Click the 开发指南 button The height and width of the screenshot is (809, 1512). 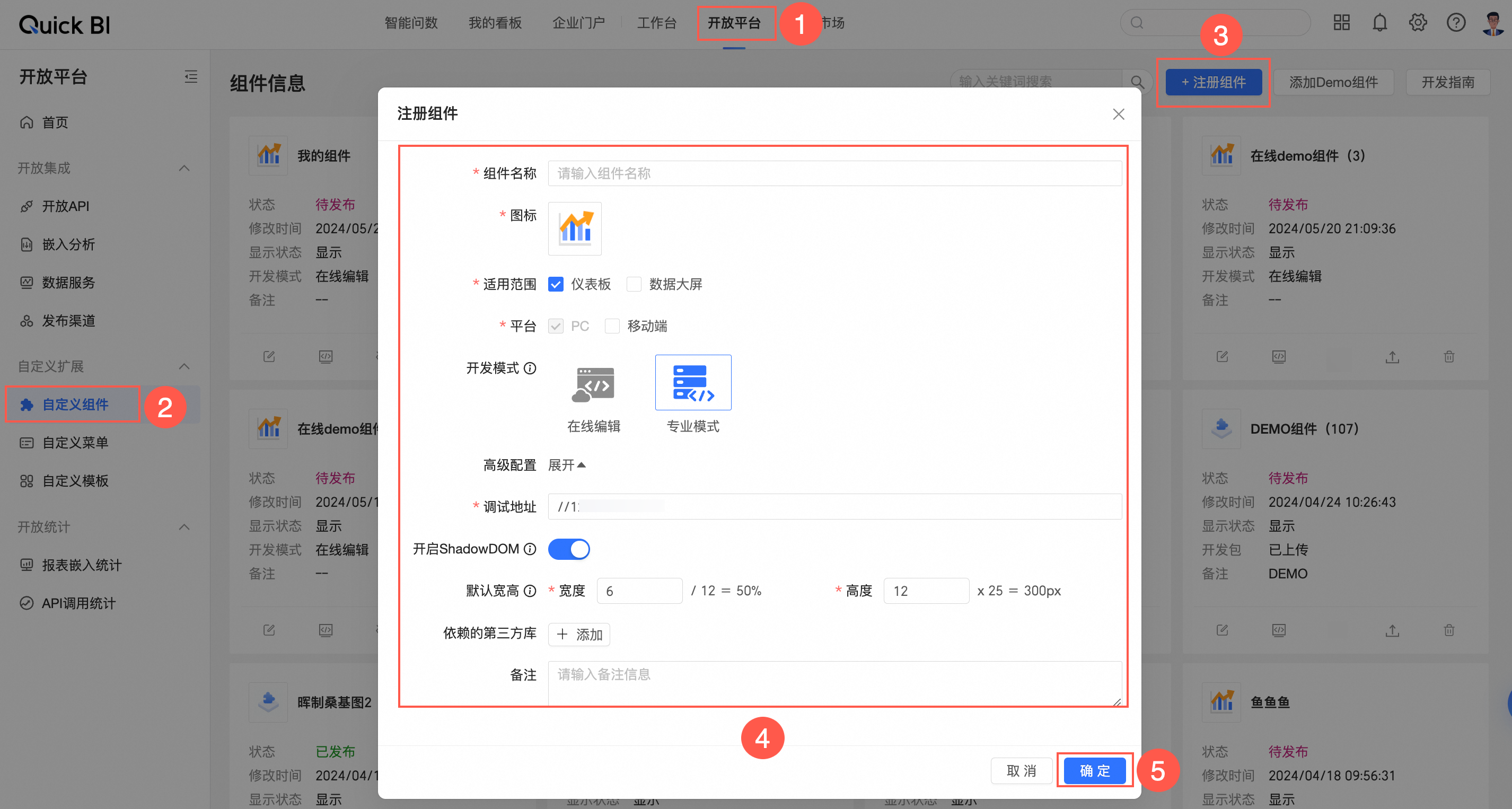1447,82
